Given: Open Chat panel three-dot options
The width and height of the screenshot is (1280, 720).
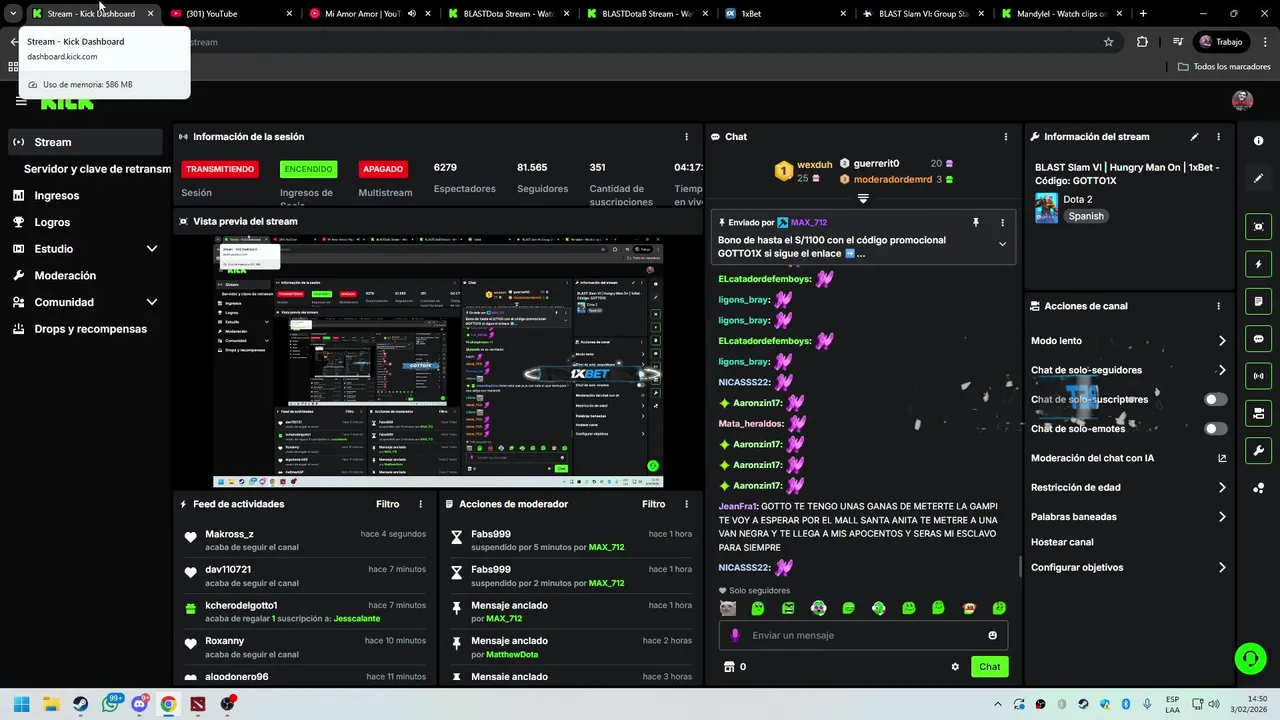Looking at the screenshot, I should click(x=1006, y=137).
